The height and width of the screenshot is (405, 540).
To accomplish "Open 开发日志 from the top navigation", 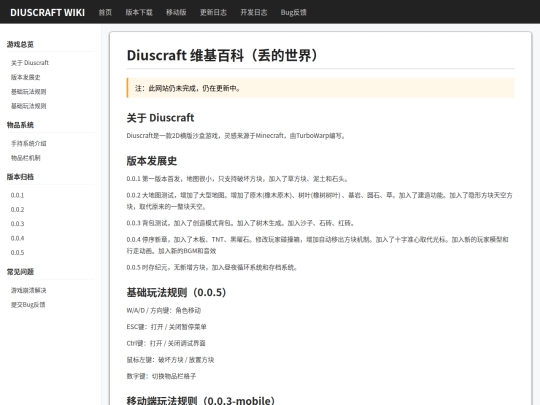I will coord(254,12).
